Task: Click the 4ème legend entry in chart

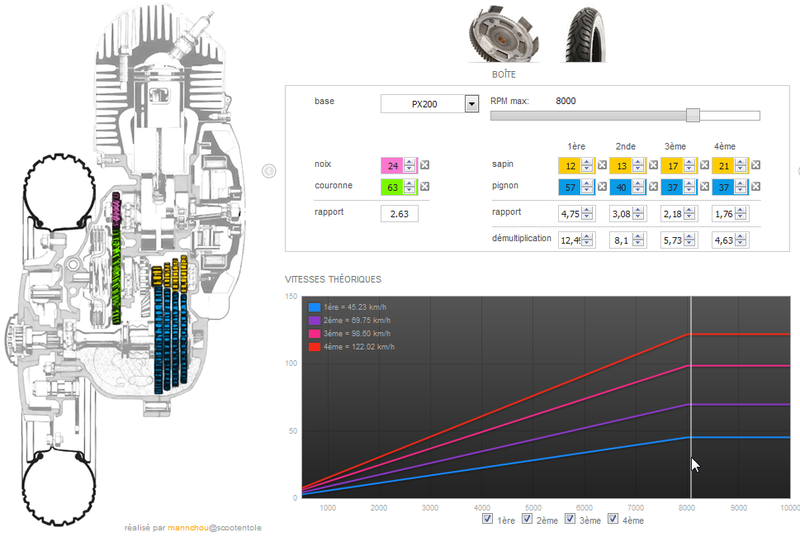Action: (352, 347)
